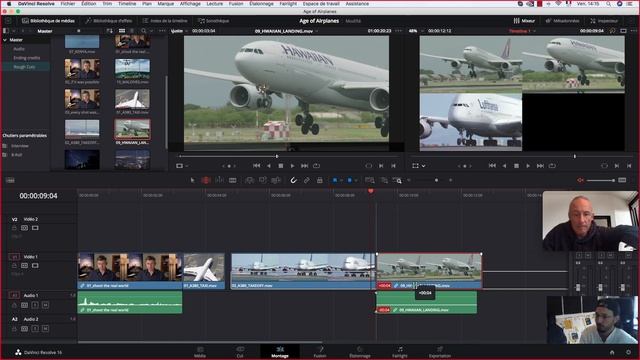Switch to the Fairlight page tab
The width and height of the screenshot is (640, 360).
click(400, 351)
